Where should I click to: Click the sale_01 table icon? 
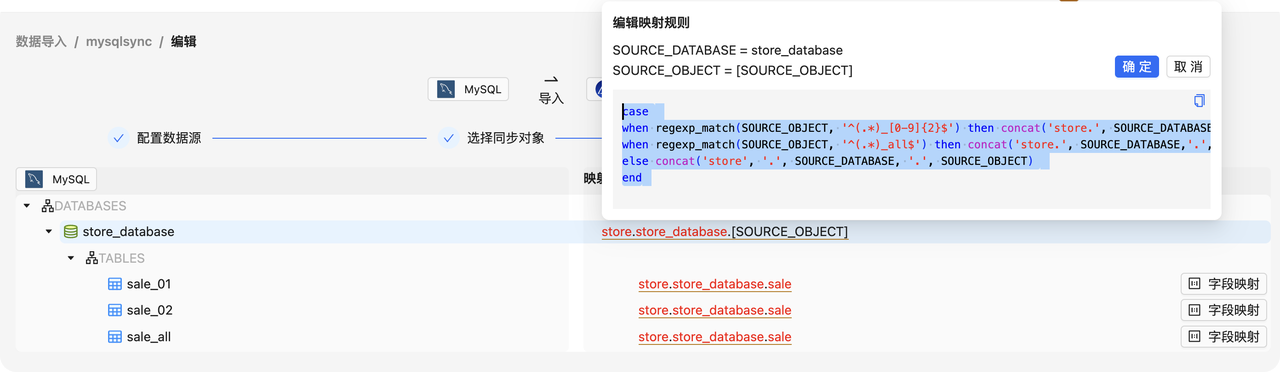coord(115,284)
